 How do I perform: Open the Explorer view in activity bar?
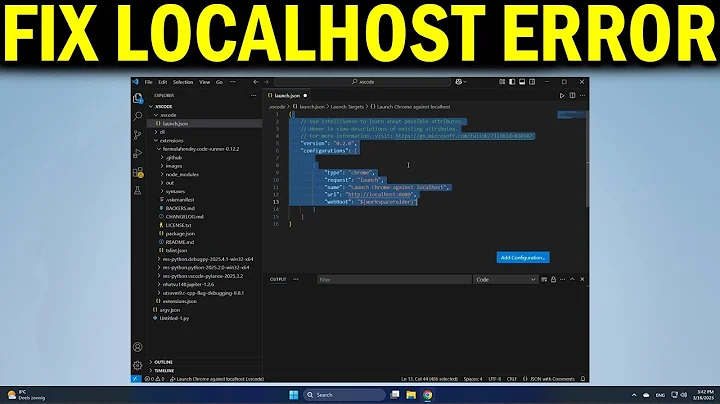click(137, 98)
